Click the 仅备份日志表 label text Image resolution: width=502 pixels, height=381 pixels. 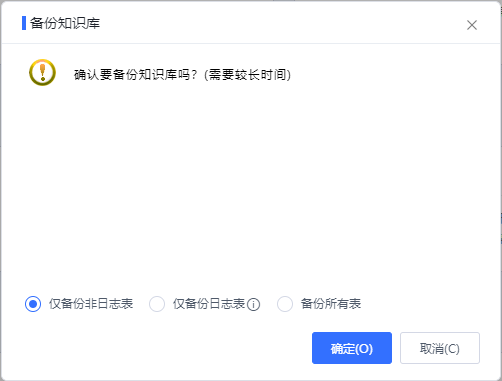pos(209,304)
